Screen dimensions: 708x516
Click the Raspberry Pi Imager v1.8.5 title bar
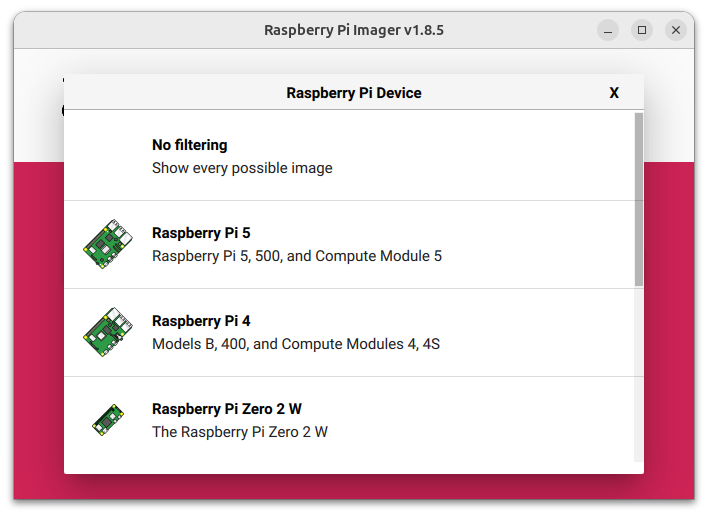(354, 30)
